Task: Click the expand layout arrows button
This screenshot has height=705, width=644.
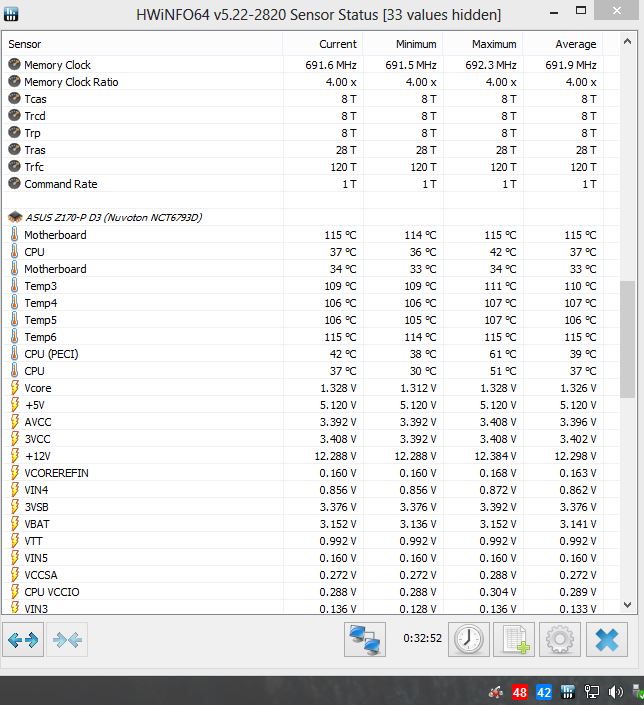Action: tap(23, 639)
